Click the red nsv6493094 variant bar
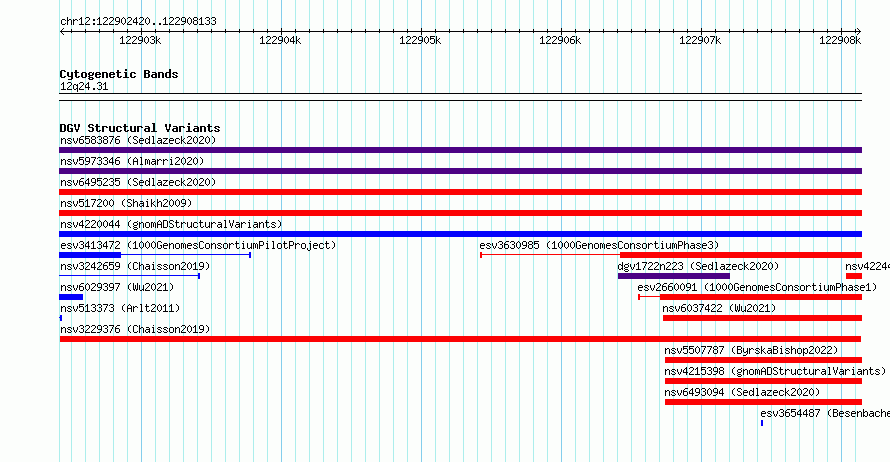 coord(763,402)
